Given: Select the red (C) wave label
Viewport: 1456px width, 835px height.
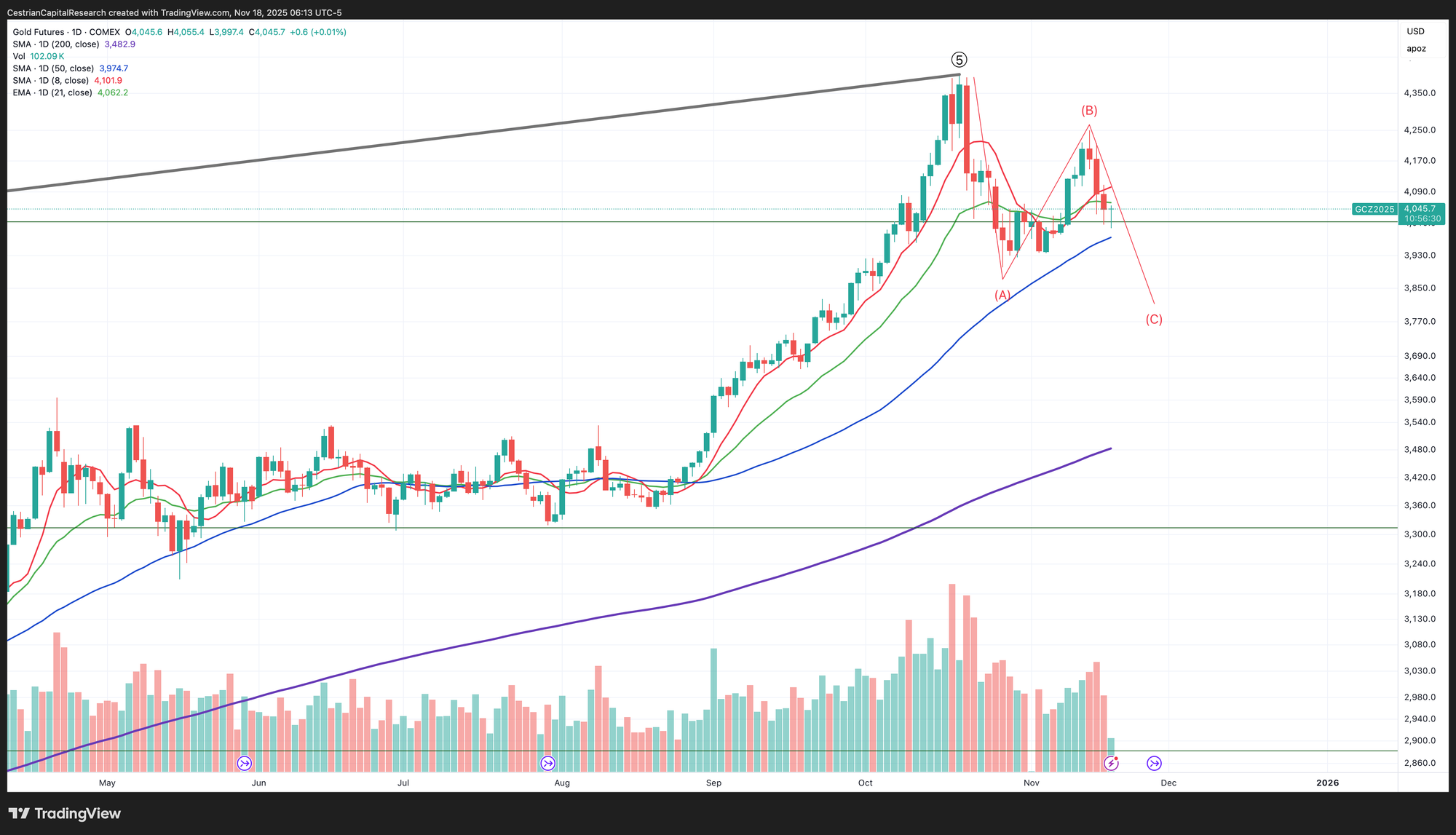Looking at the screenshot, I should pyautogui.click(x=1154, y=319).
